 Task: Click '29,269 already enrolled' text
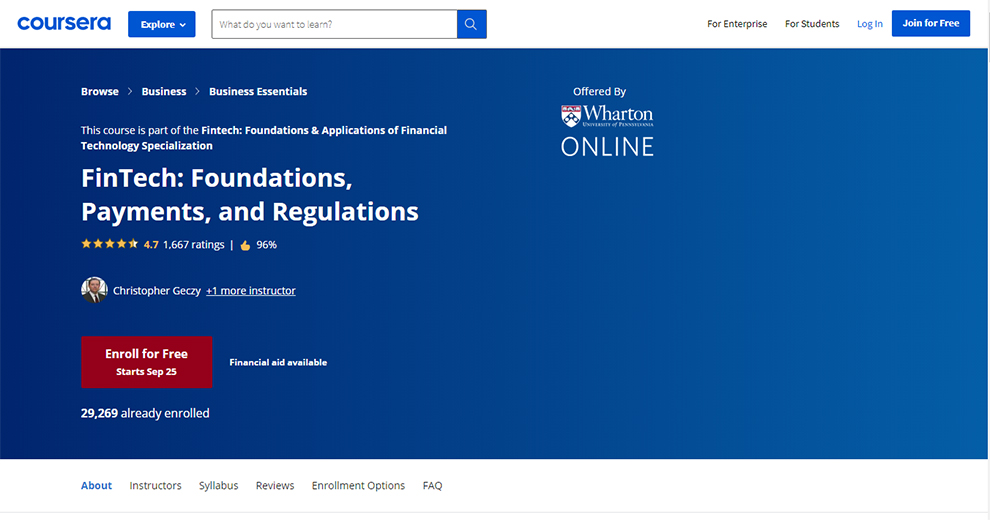pos(145,413)
